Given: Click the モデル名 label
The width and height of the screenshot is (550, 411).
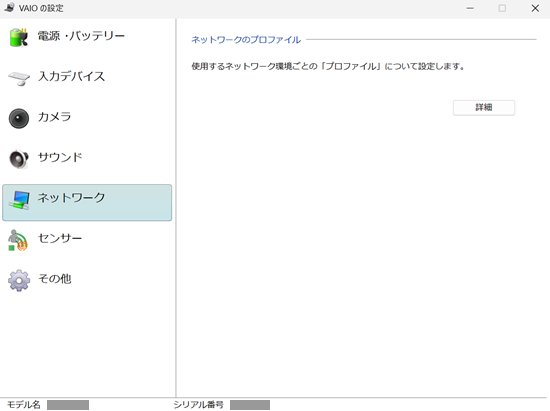Looking at the screenshot, I should (24, 405).
